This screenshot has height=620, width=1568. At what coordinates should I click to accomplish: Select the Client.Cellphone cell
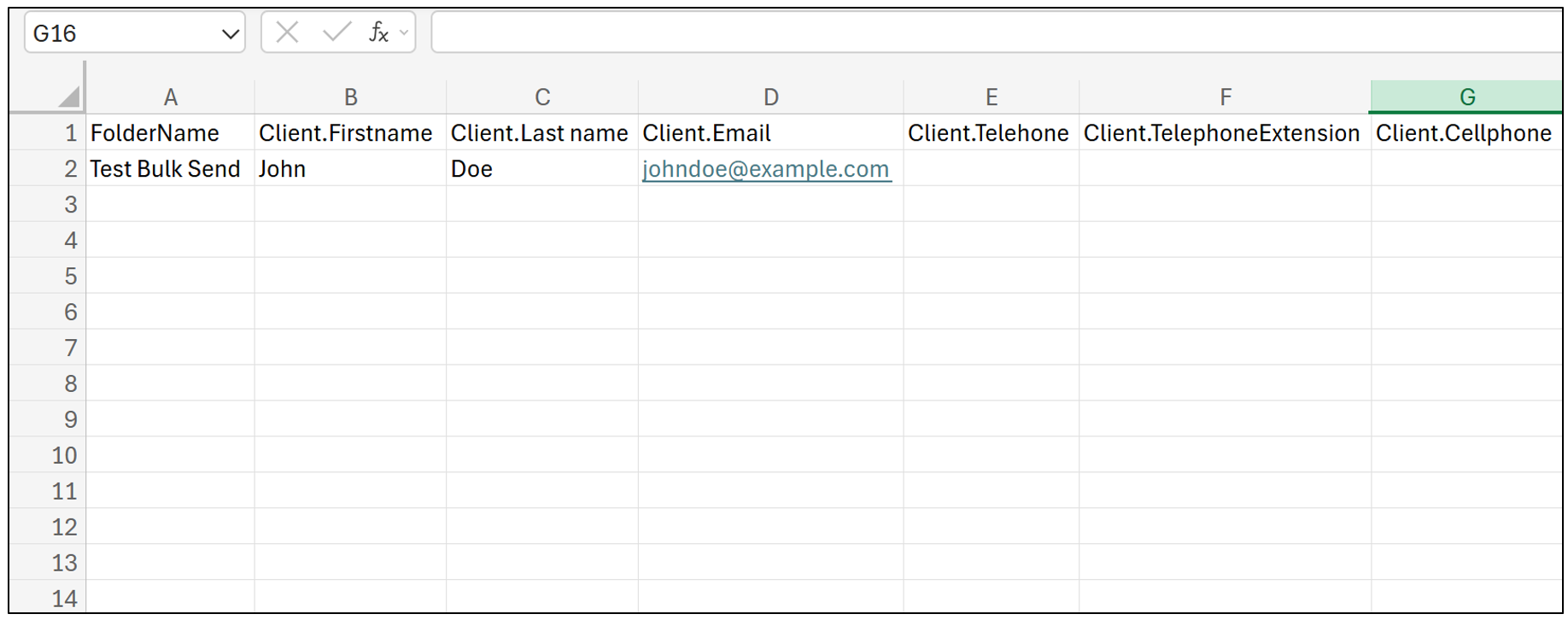pos(1466,132)
